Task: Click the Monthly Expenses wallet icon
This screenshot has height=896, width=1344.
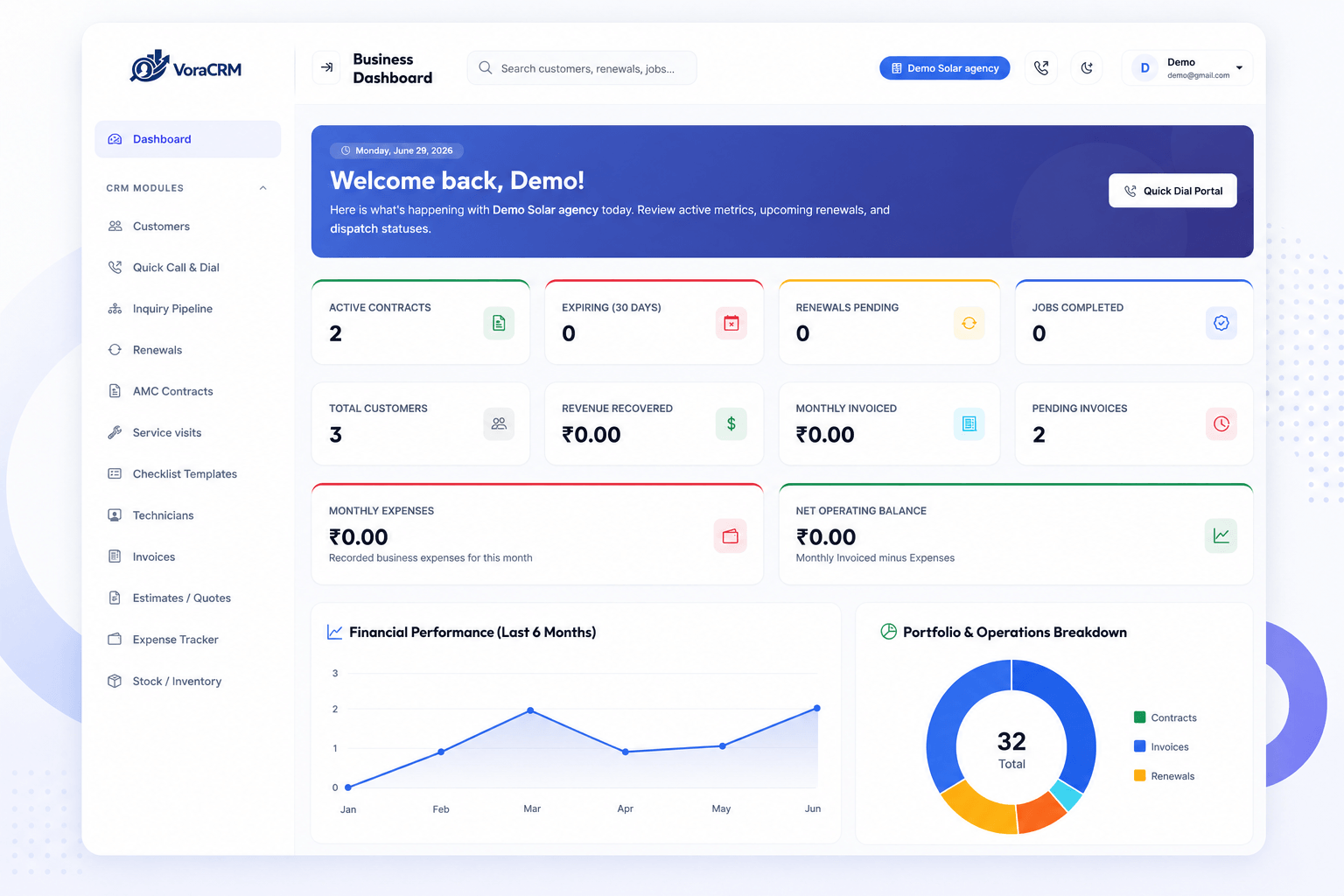Action: pos(731,536)
